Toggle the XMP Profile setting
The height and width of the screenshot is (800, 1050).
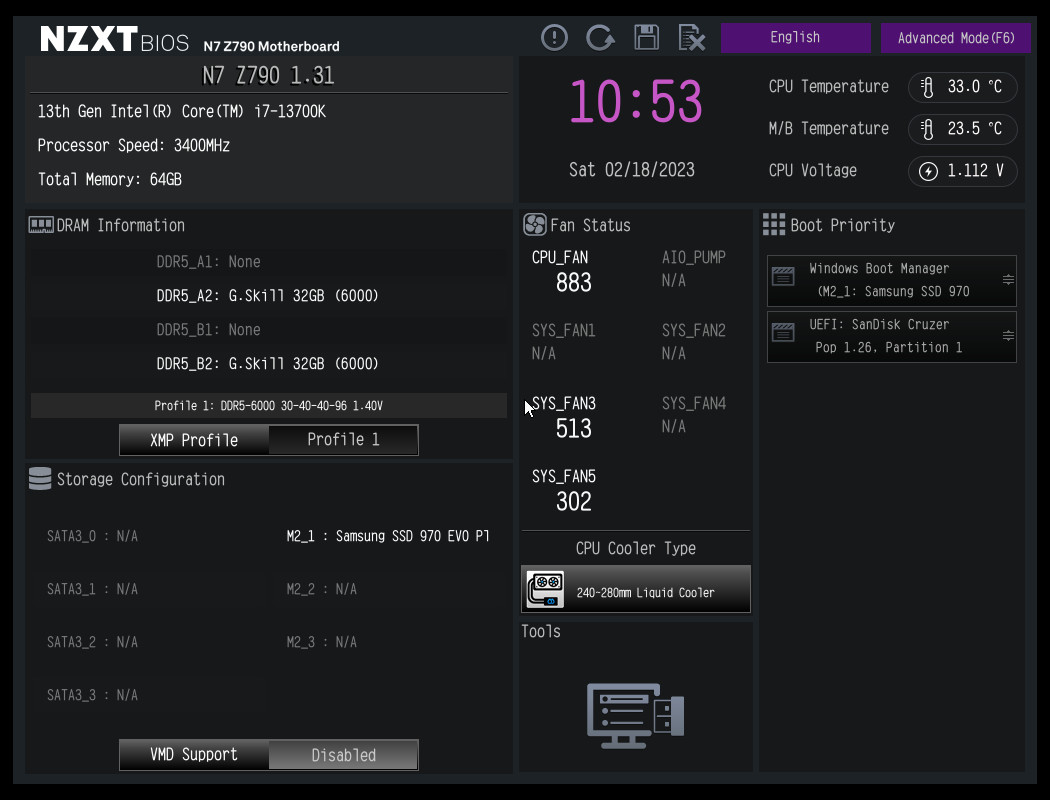click(x=194, y=440)
